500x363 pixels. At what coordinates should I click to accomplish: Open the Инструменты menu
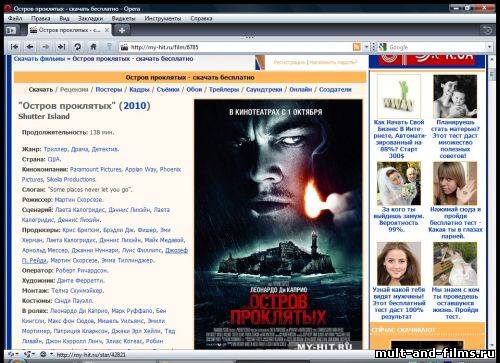[163, 18]
